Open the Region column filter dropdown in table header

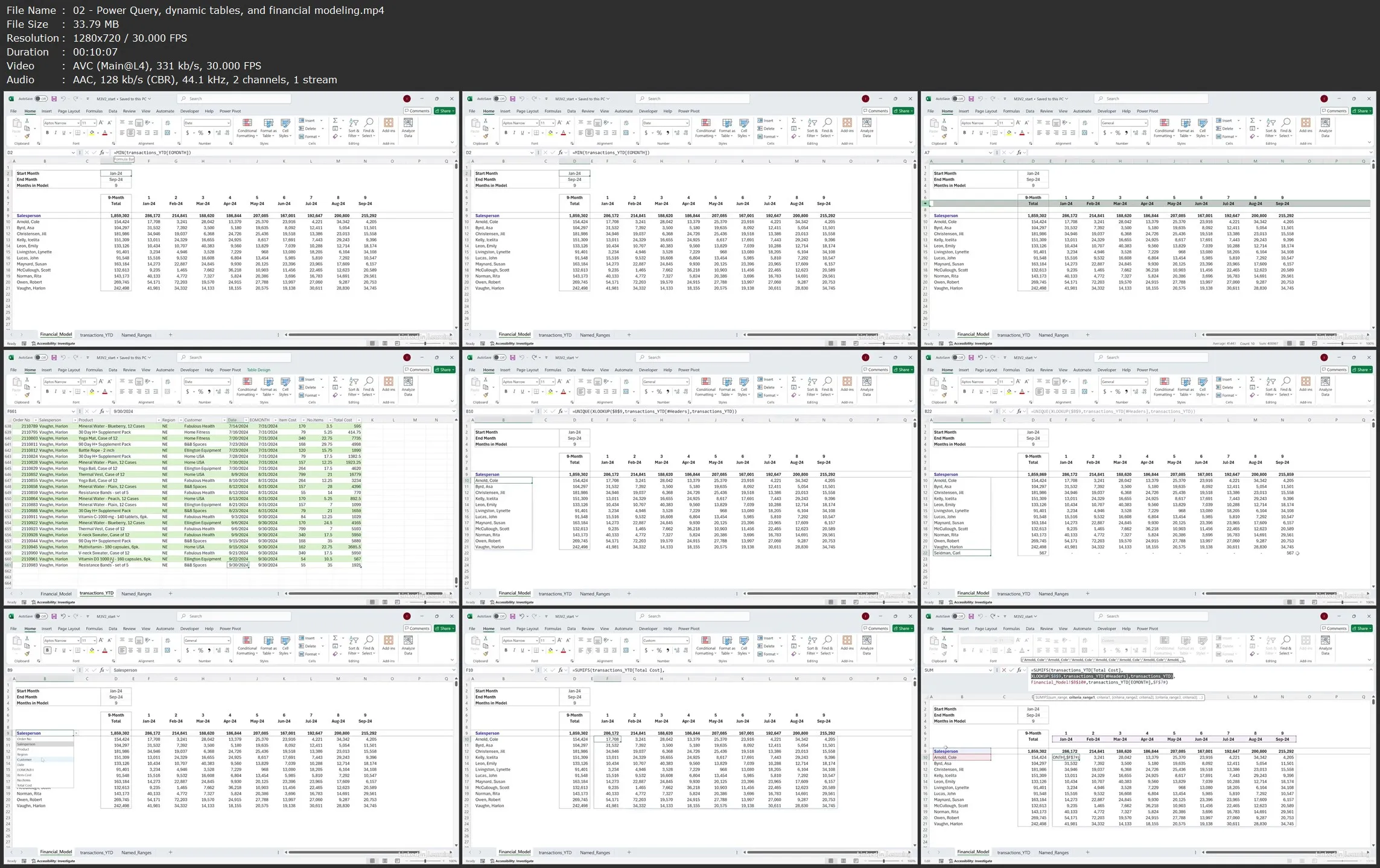[x=180, y=420]
